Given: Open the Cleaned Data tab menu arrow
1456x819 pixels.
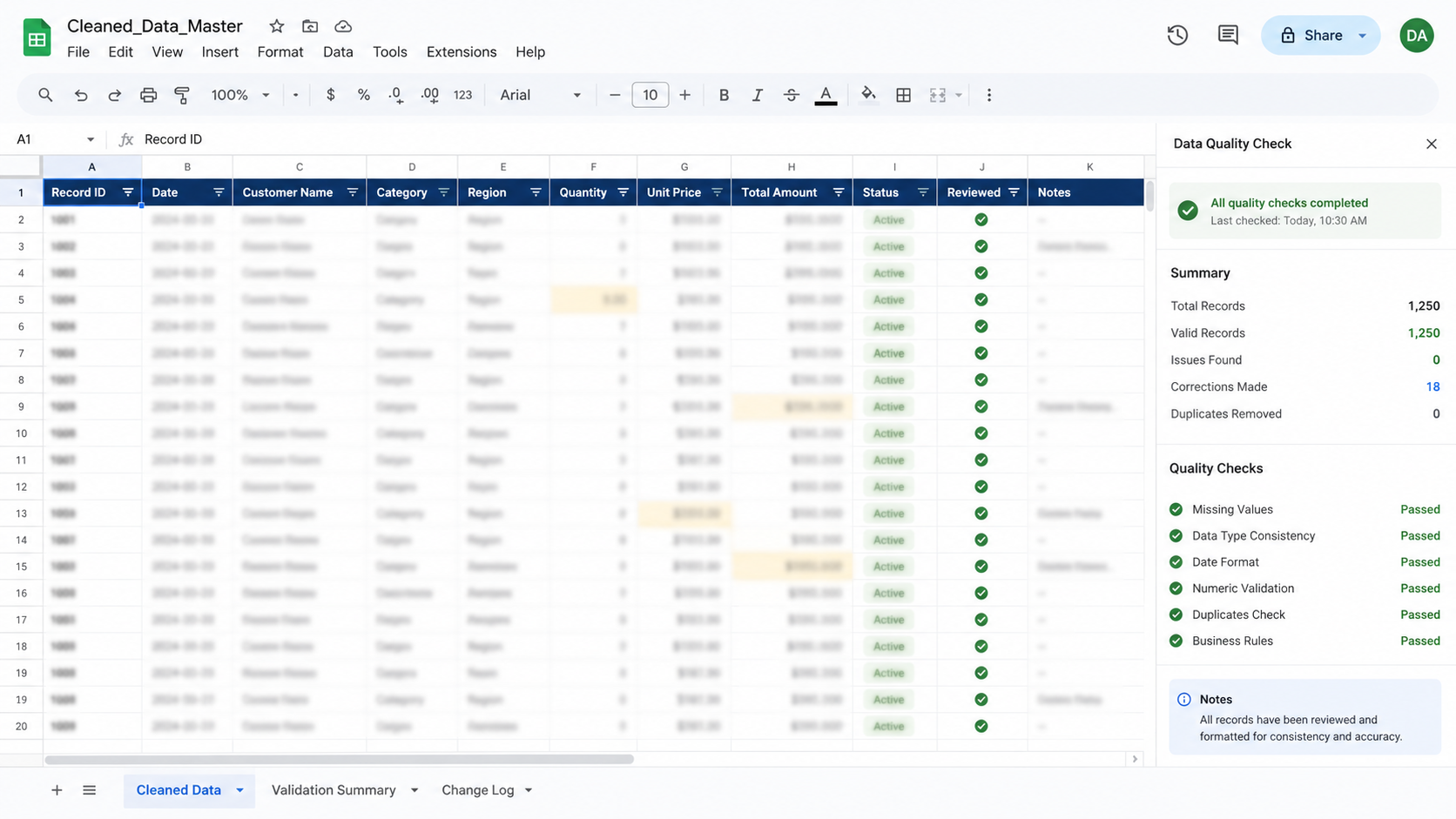Looking at the screenshot, I should [239, 790].
